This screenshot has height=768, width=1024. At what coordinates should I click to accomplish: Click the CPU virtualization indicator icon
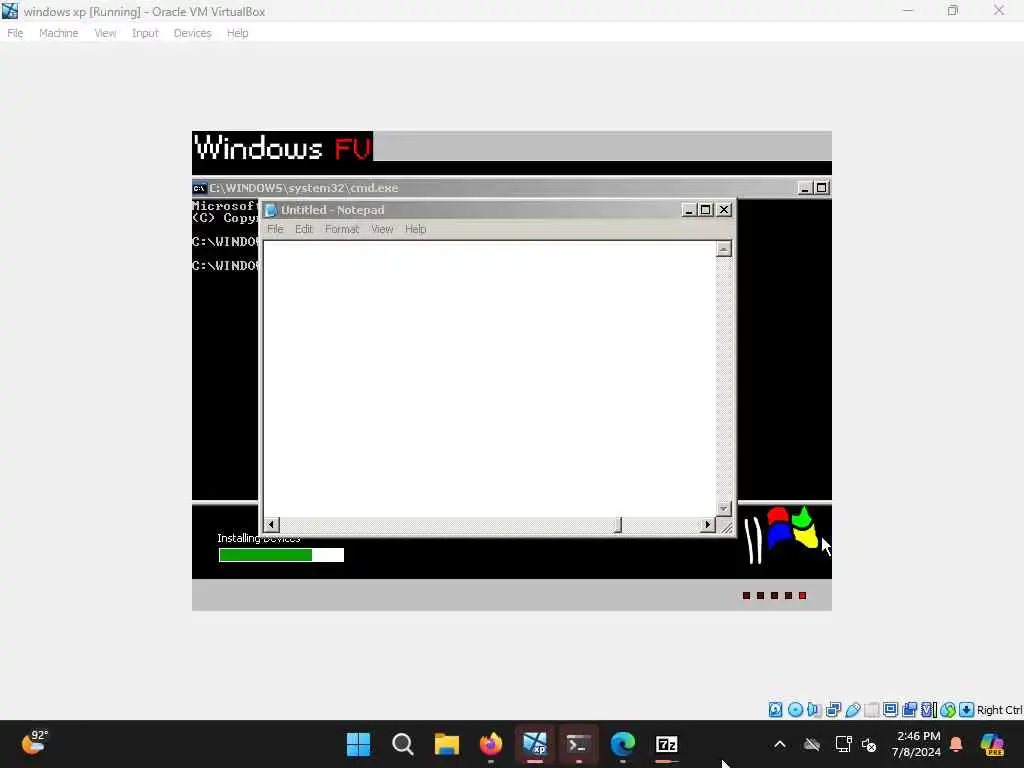tap(928, 710)
